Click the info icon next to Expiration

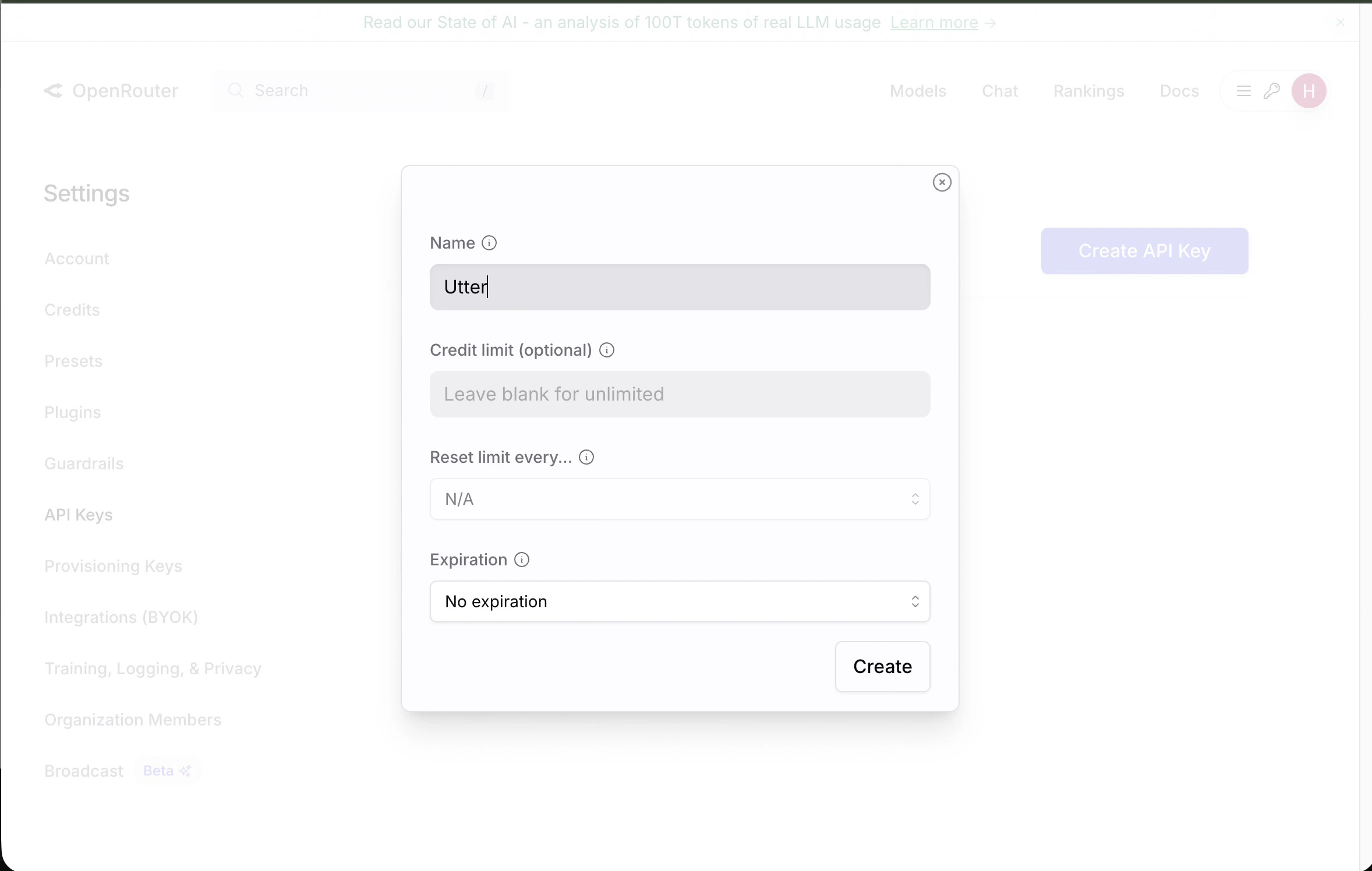tap(521, 559)
